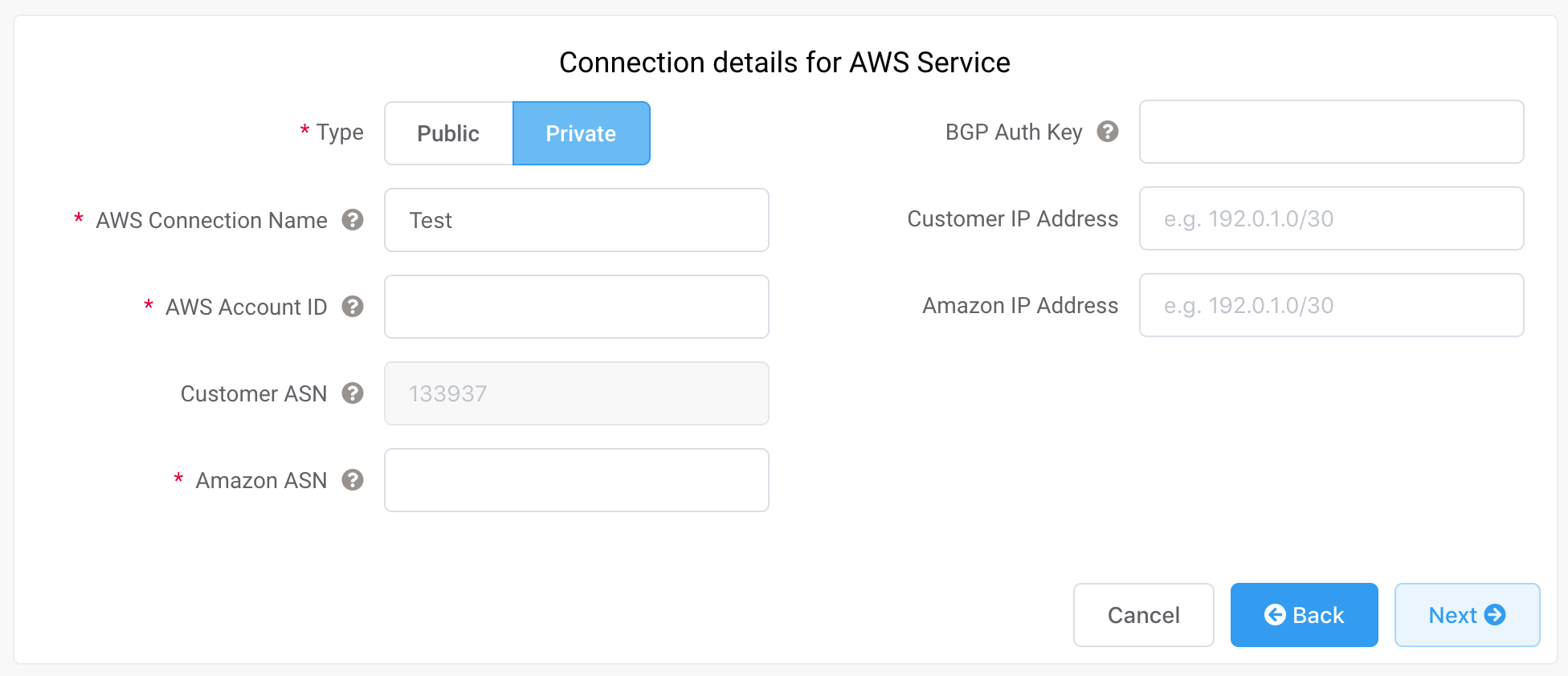
Task: Select the Public connection type
Action: (x=448, y=133)
